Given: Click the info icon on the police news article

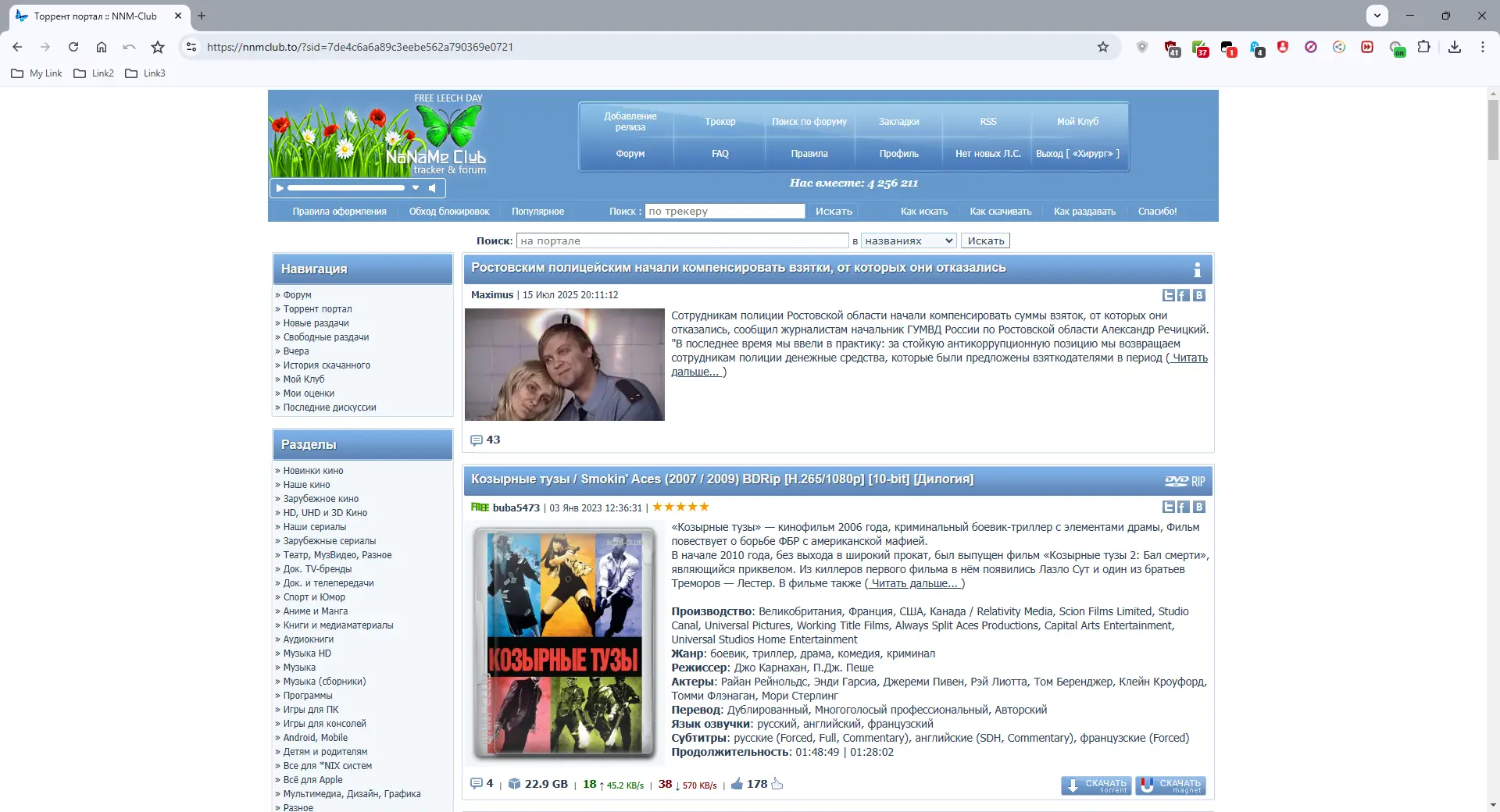Looking at the screenshot, I should point(1198,269).
